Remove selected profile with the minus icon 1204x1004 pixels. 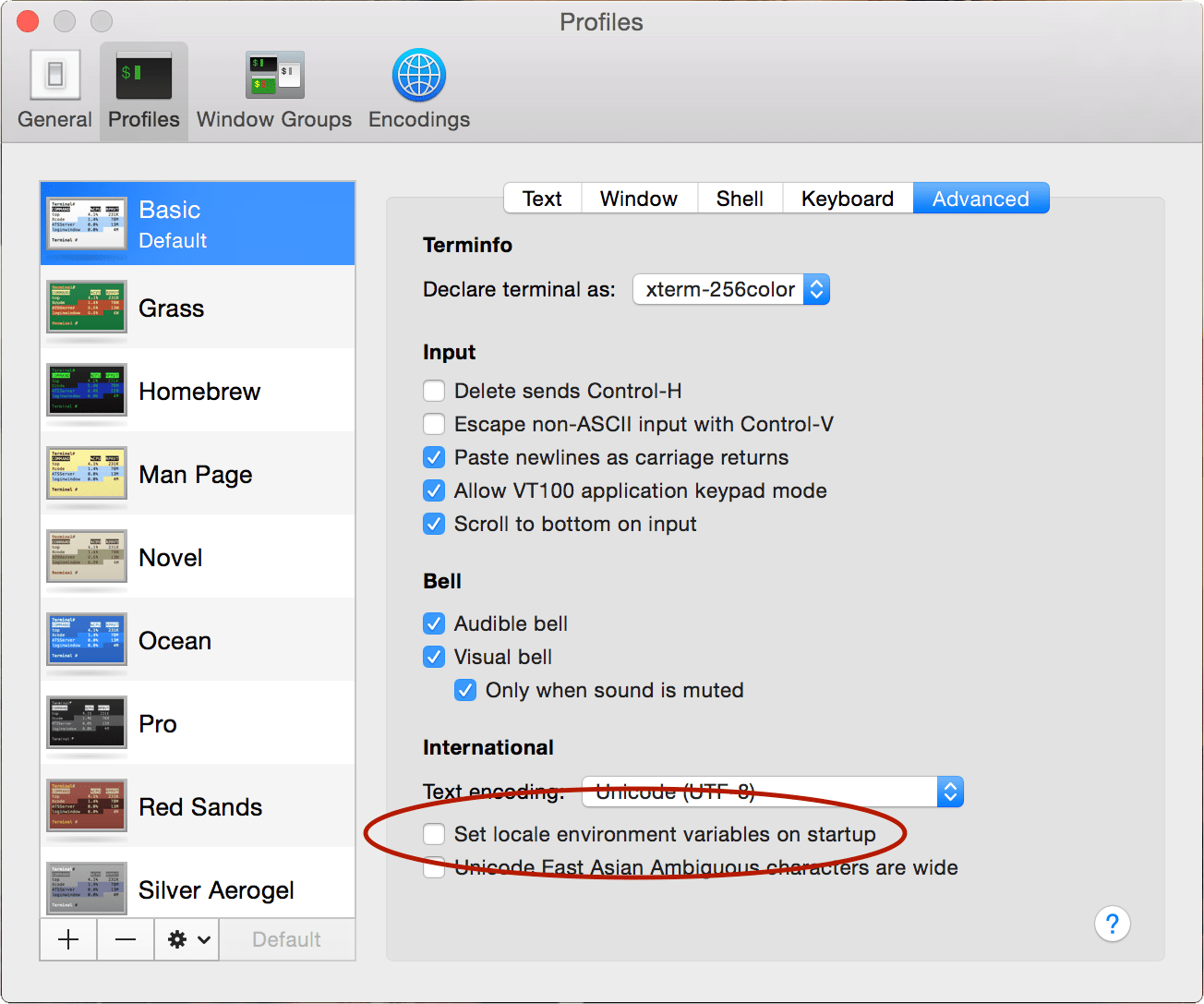pyautogui.click(x=125, y=938)
